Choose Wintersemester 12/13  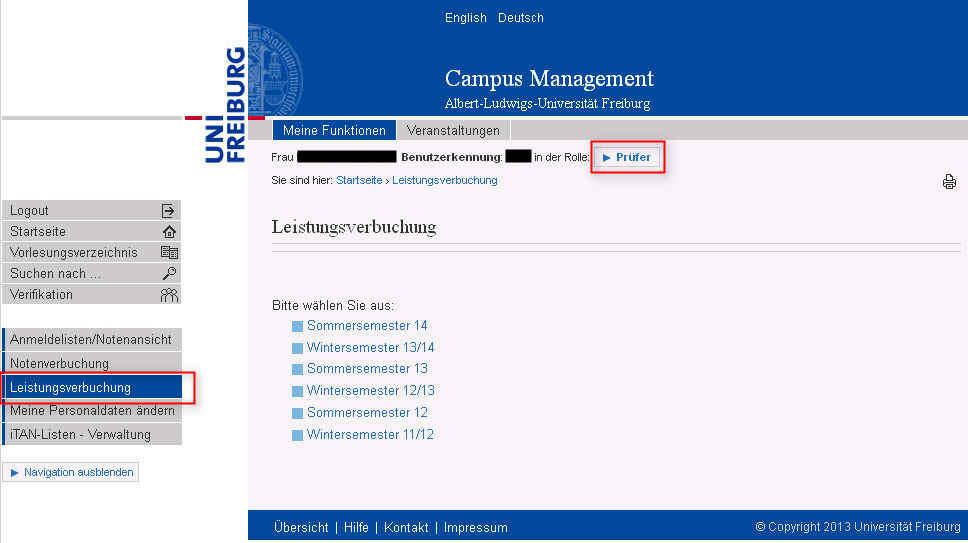[x=370, y=391]
